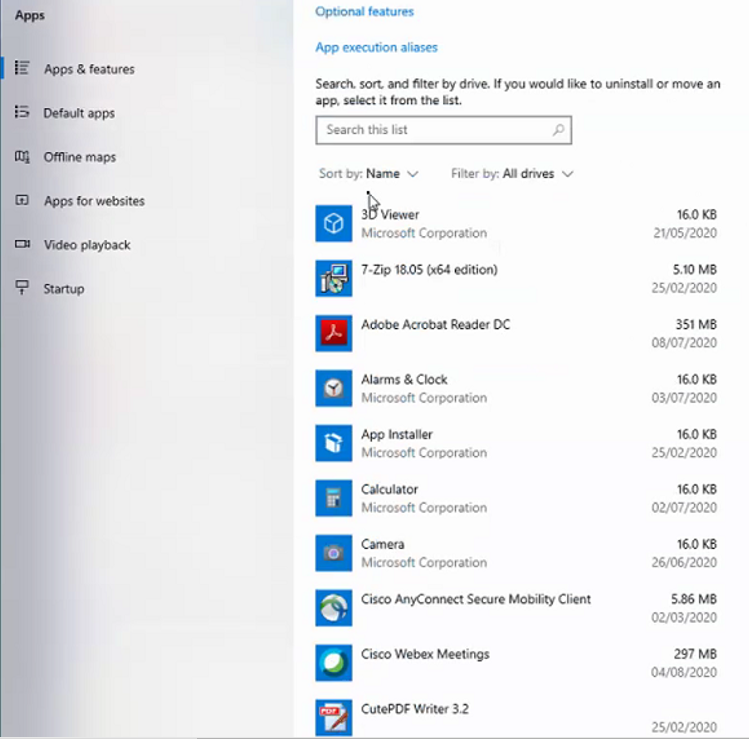Screen dimensions: 749x739
Task: Click the 5.86 MB size value
Action: (x=694, y=599)
